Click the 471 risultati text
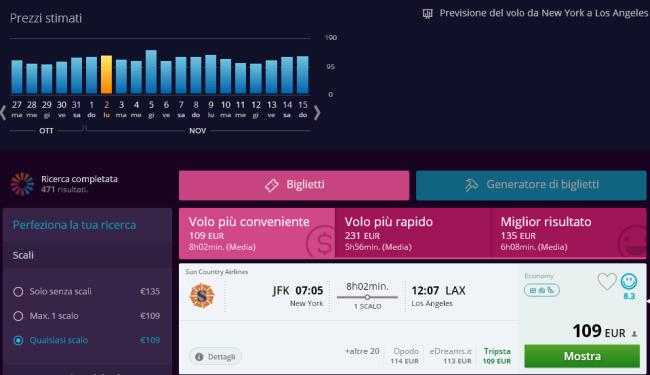Screen dimensions: 650x375 64,190
